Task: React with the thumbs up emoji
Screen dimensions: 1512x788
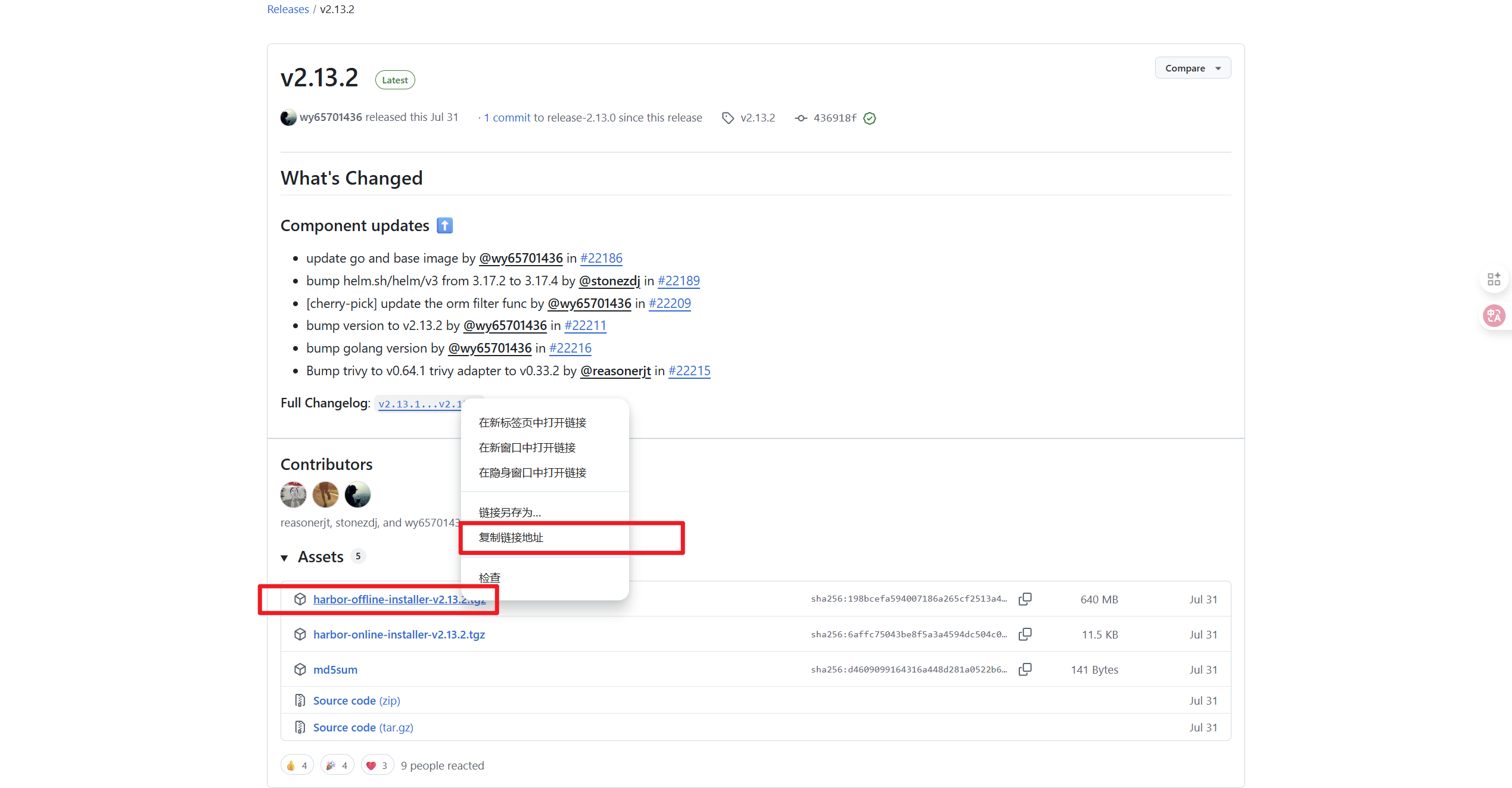Action: (x=297, y=765)
